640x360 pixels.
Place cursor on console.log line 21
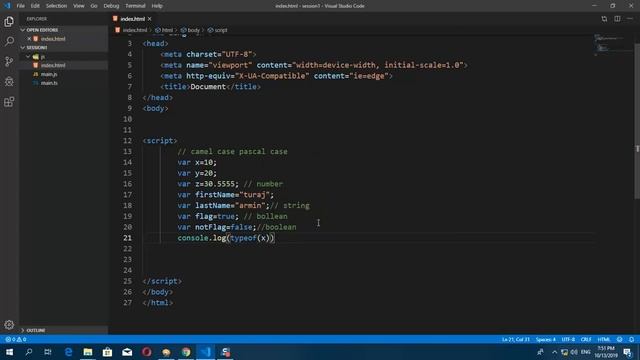(x=226, y=238)
